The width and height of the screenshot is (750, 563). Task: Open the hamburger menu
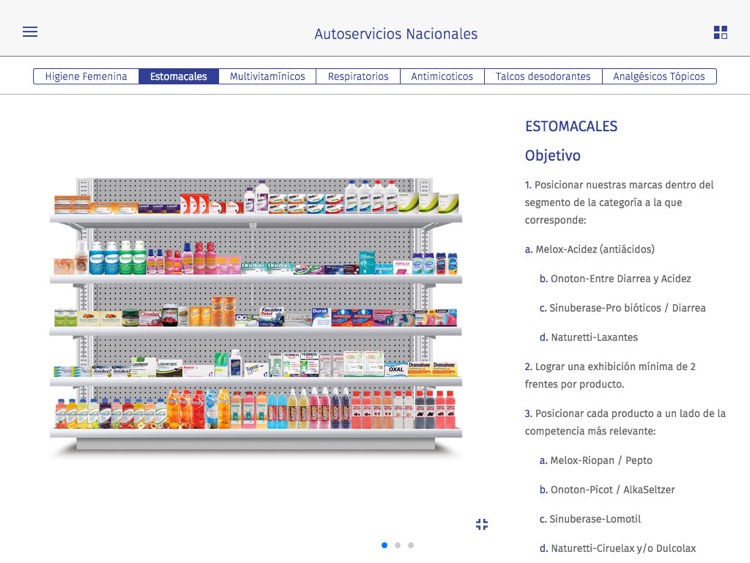pyautogui.click(x=30, y=32)
